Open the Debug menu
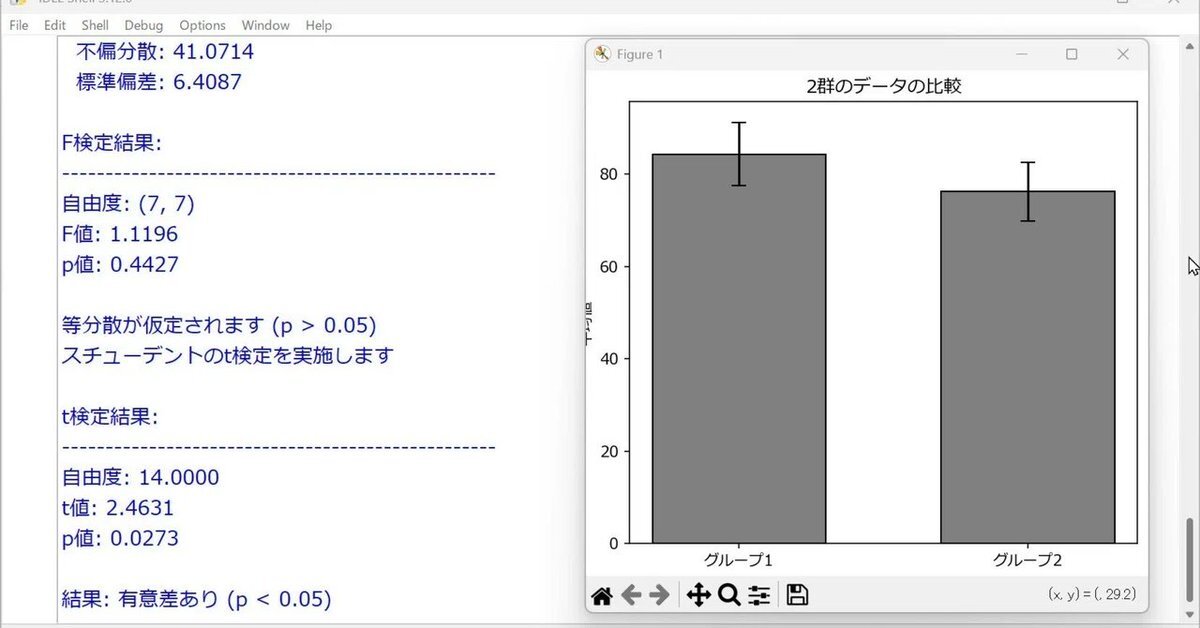This screenshot has width=1200, height=628. click(144, 25)
